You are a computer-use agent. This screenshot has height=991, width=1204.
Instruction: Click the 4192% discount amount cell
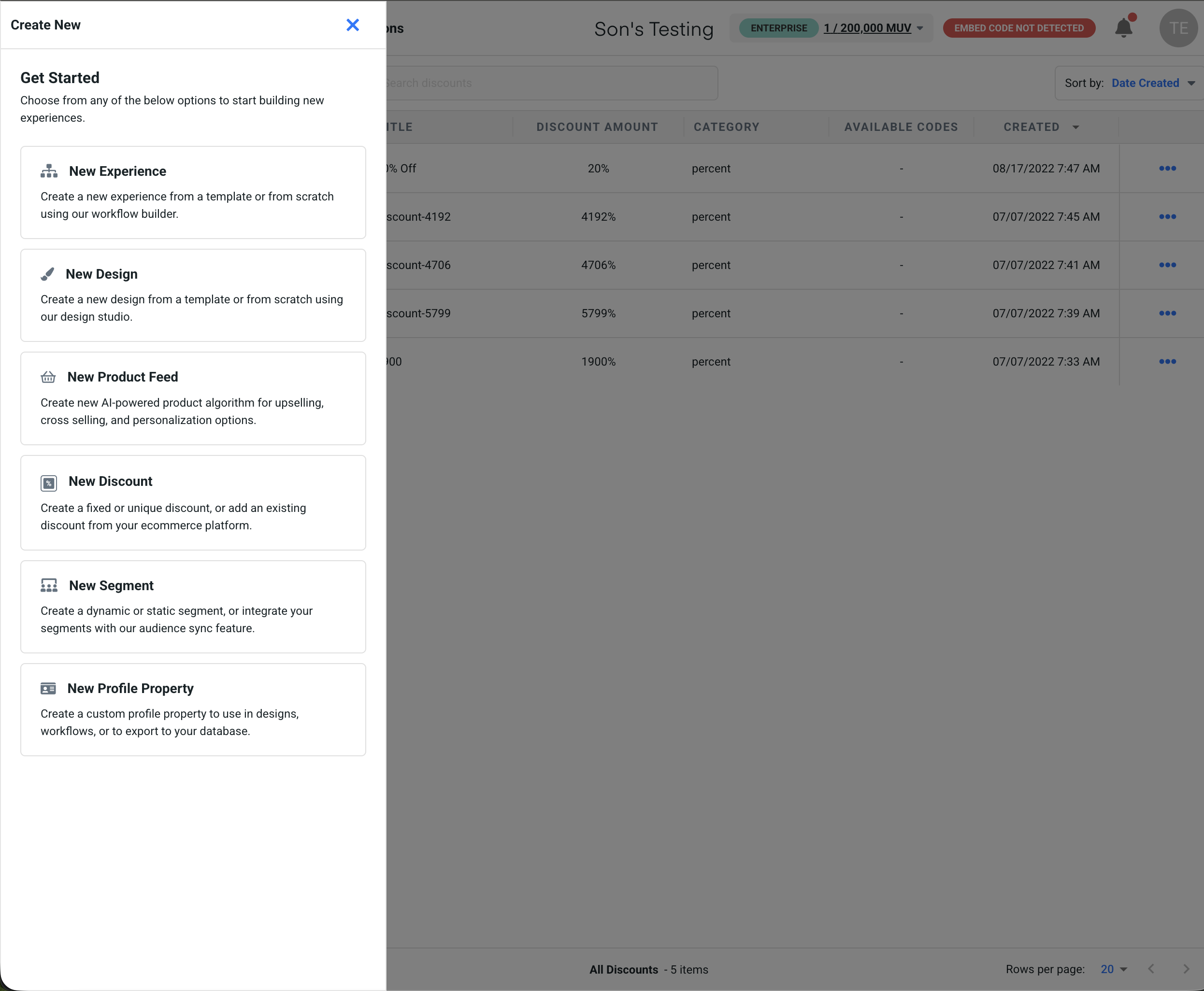pyautogui.click(x=598, y=217)
